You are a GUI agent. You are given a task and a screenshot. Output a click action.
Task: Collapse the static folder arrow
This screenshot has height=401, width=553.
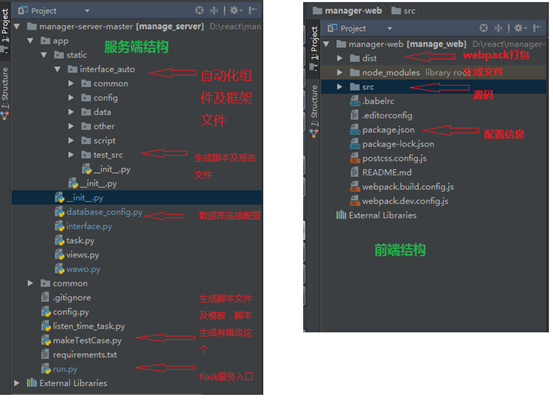pyautogui.click(x=44, y=55)
